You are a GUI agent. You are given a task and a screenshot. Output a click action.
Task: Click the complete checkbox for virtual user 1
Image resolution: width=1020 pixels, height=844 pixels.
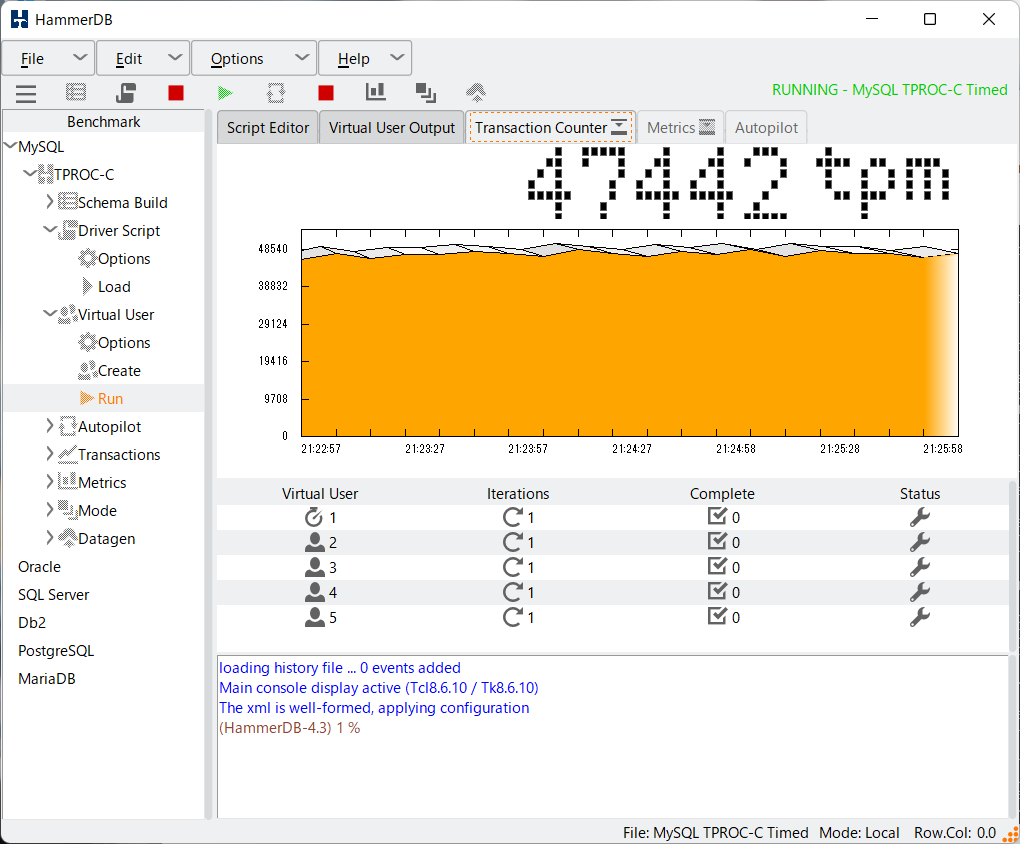pos(717,517)
